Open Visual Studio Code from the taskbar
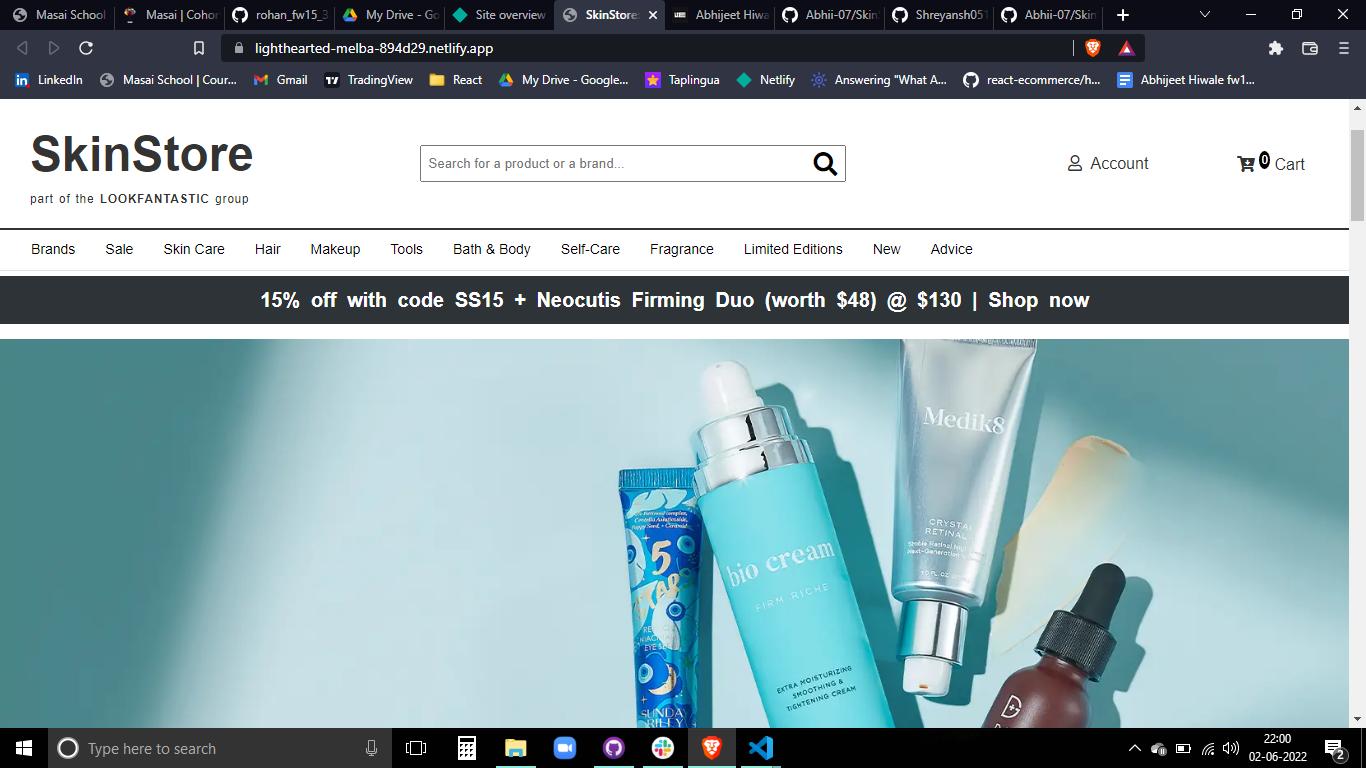Screen dimensions: 1366x768 (x=761, y=748)
